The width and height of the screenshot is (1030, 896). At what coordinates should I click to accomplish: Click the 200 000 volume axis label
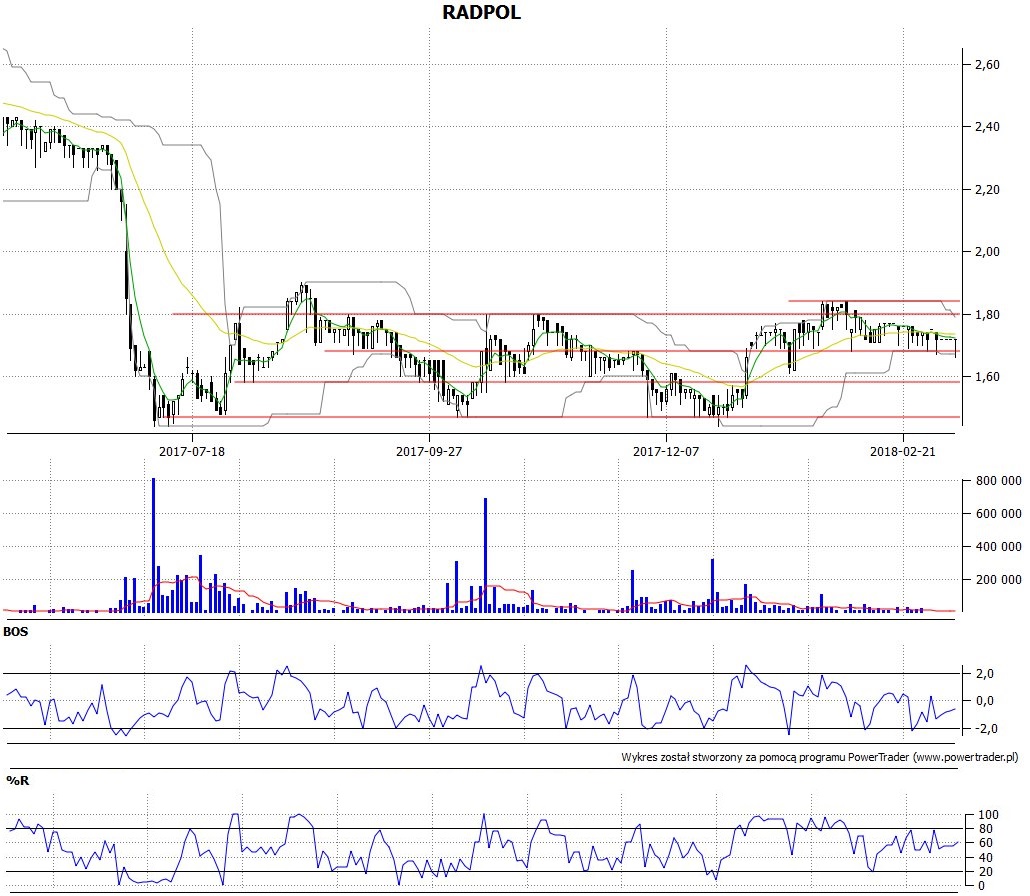coord(998,579)
